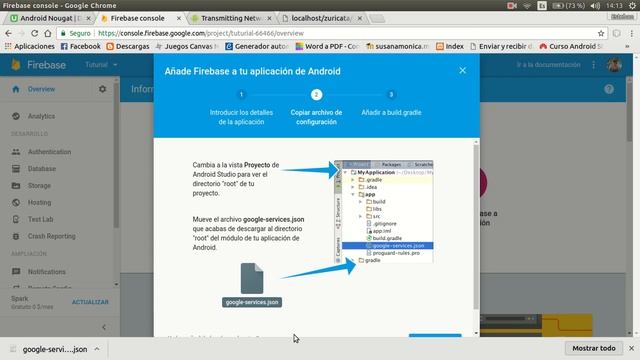Open the Tutorial project dropdown

point(101,64)
